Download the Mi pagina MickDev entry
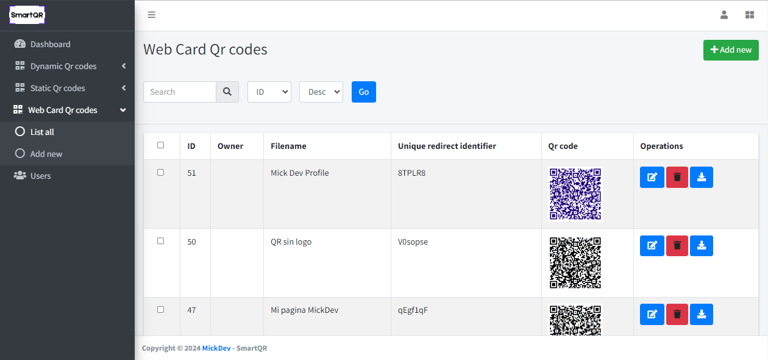Image resolution: width=768 pixels, height=360 pixels. 701,314
